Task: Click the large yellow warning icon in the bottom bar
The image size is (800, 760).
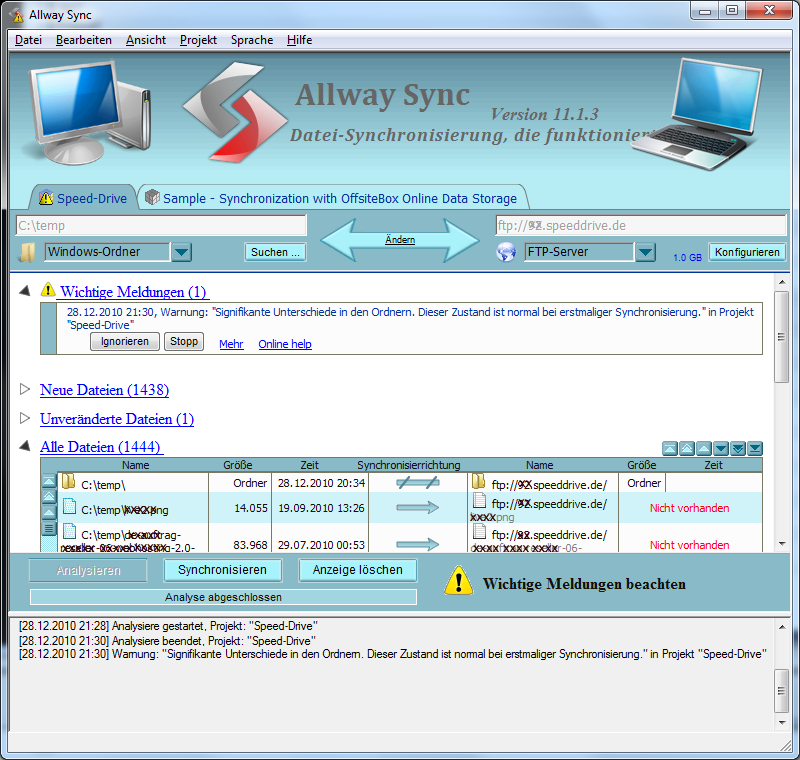Action: coord(458,581)
